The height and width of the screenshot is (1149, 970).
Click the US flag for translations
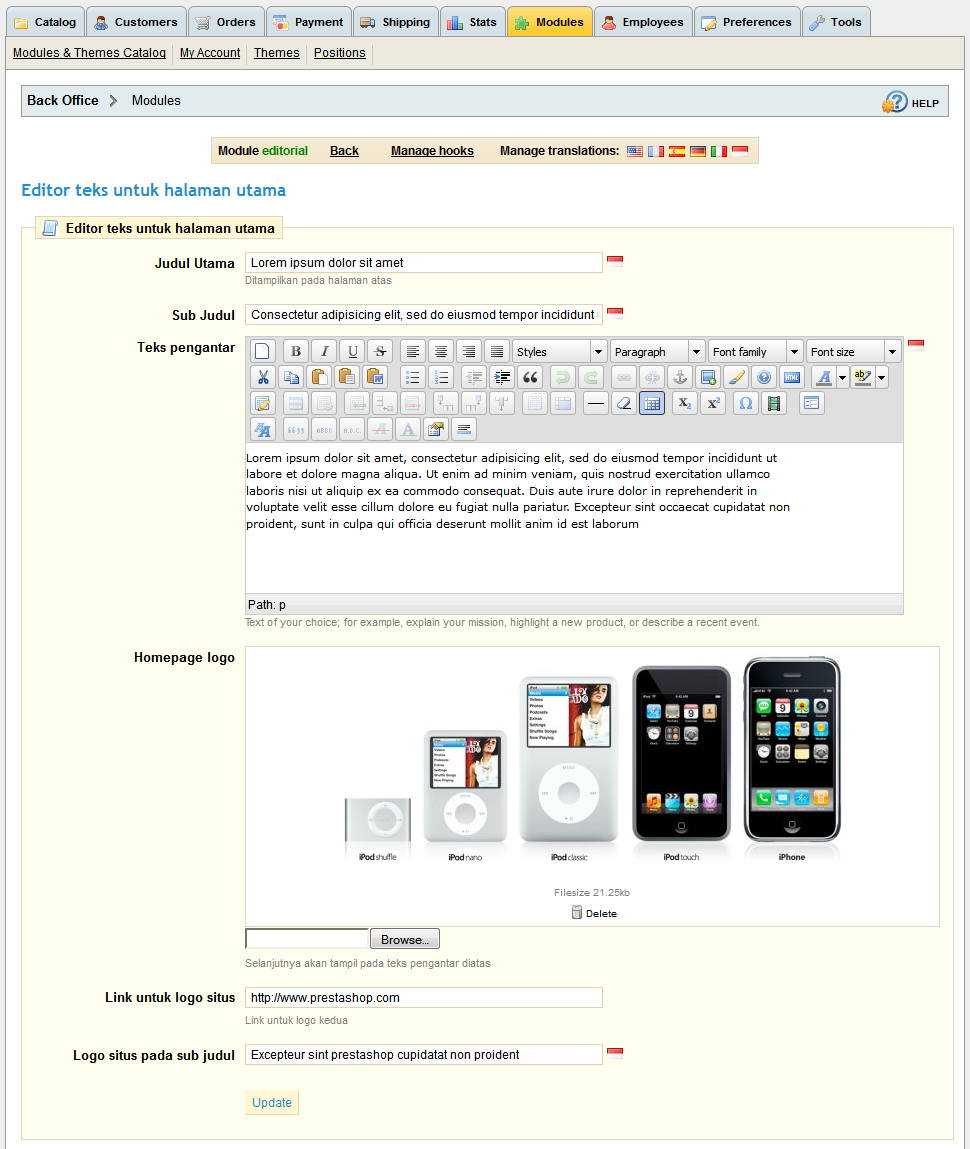[635, 151]
